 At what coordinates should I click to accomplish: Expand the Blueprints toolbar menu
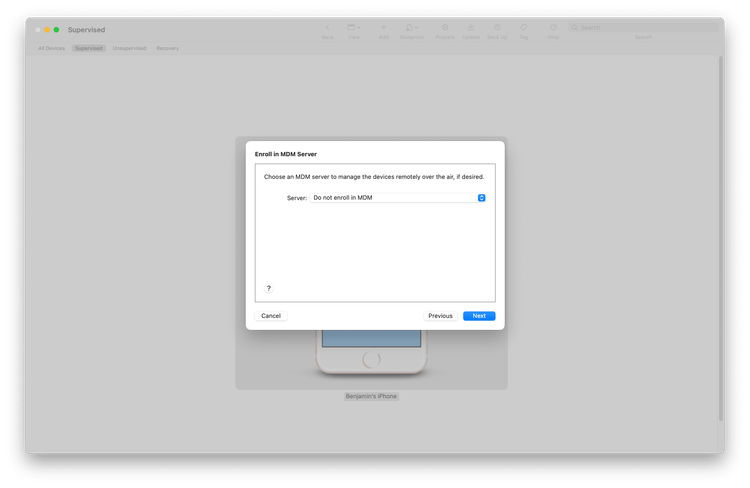[412, 28]
